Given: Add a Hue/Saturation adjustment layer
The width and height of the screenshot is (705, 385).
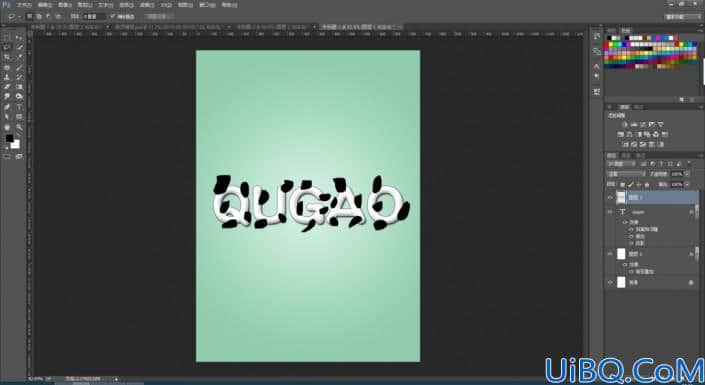Looking at the screenshot, I should point(621,134).
